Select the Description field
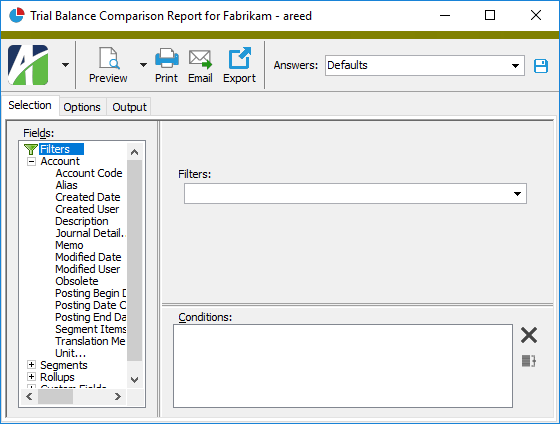560x424 pixels. [82, 221]
